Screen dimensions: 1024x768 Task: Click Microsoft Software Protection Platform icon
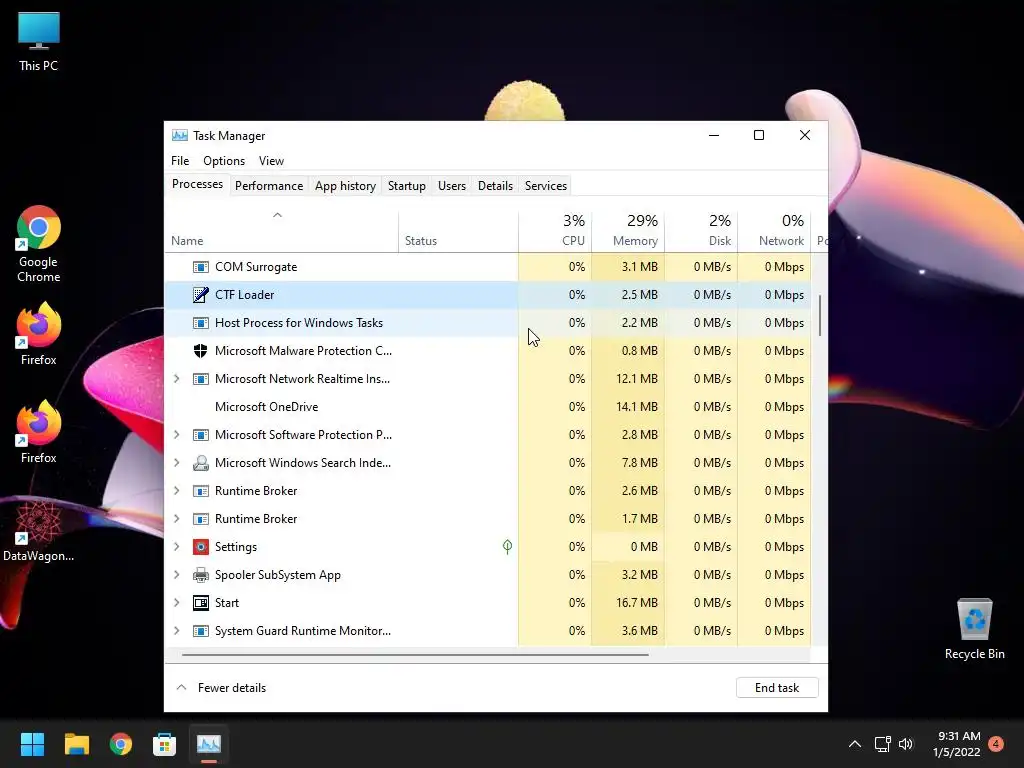tap(200, 435)
